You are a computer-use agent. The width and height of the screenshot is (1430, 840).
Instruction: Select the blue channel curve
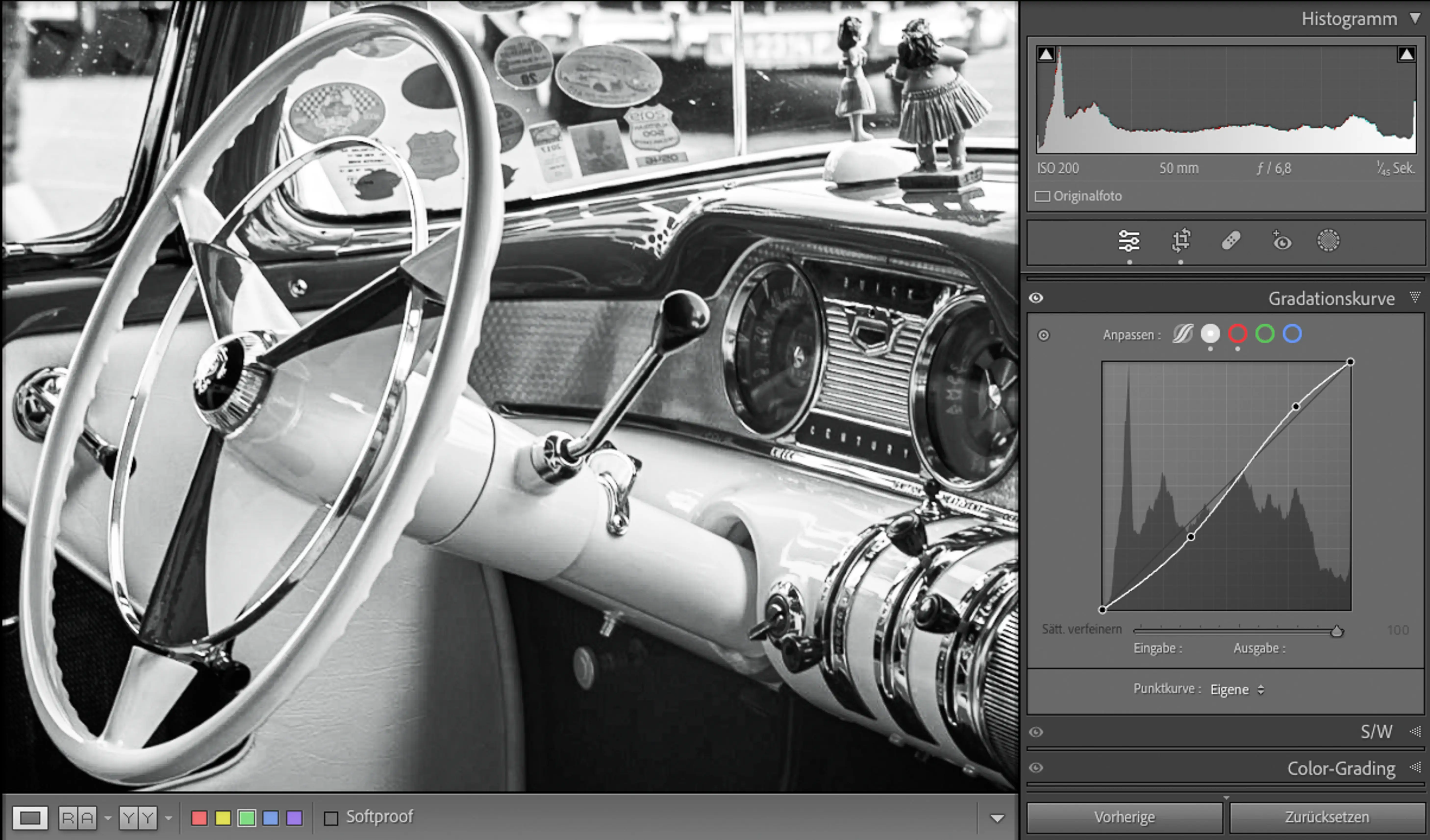click(x=1292, y=334)
